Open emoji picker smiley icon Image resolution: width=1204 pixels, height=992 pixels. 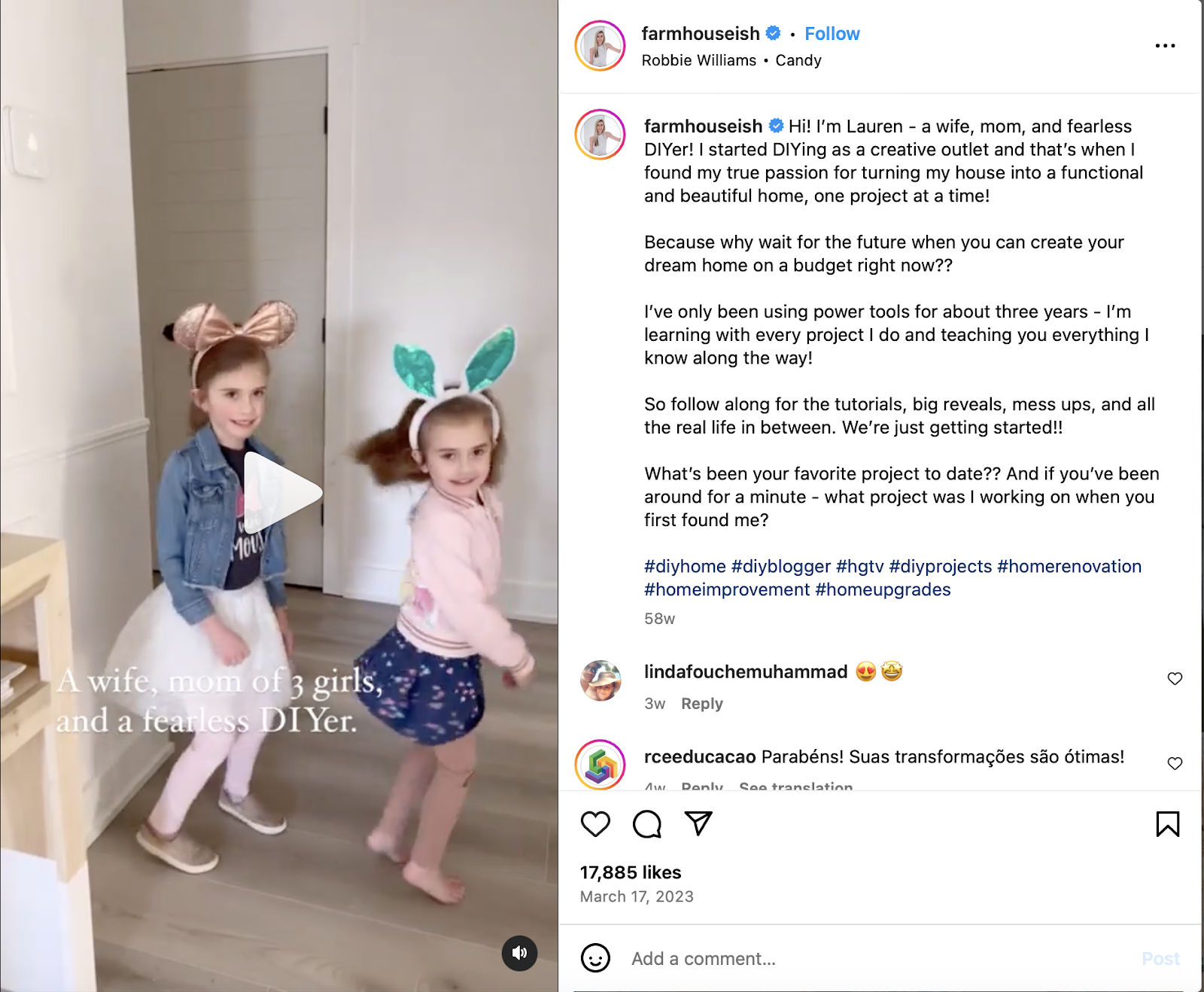595,958
